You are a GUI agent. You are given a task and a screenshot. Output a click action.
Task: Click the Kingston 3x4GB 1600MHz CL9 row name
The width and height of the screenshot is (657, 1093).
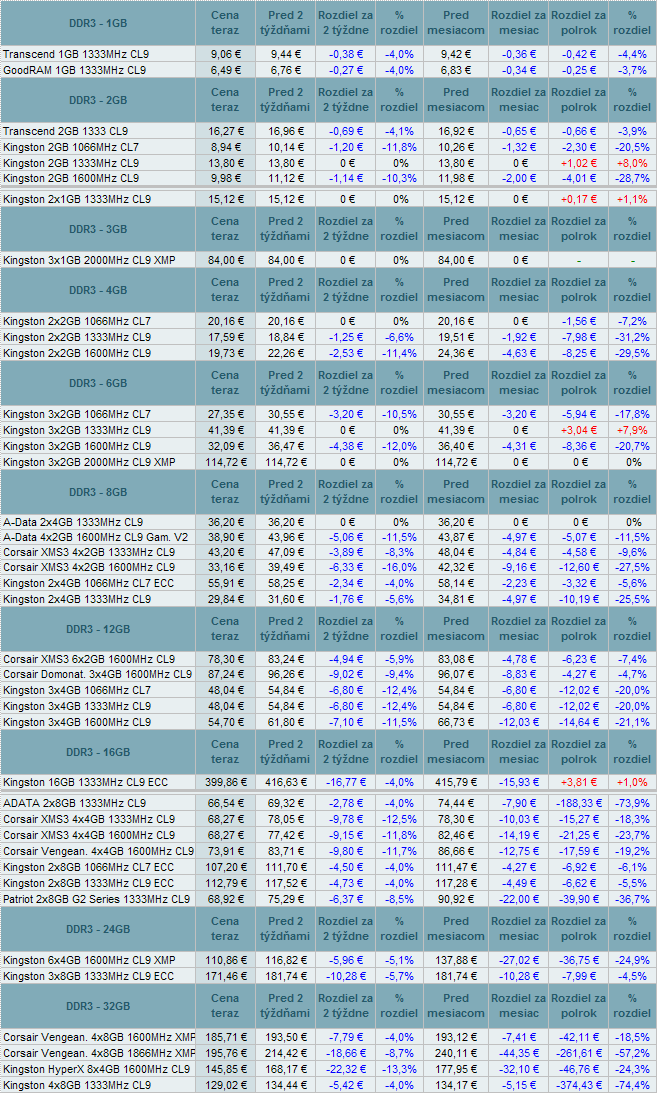(x=77, y=722)
